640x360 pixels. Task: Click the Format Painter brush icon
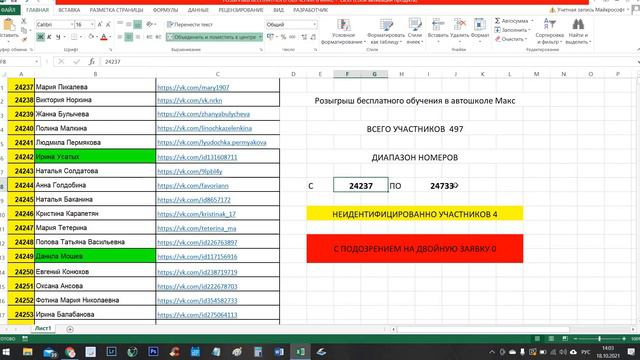(24, 39)
